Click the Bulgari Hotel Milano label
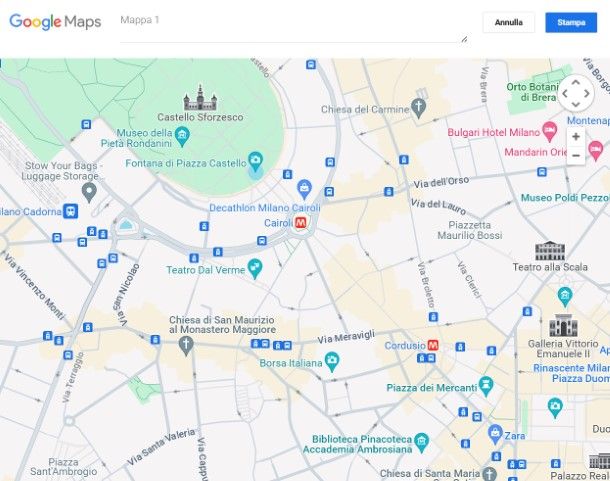This screenshot has width=610, height=481. point(493,132)
